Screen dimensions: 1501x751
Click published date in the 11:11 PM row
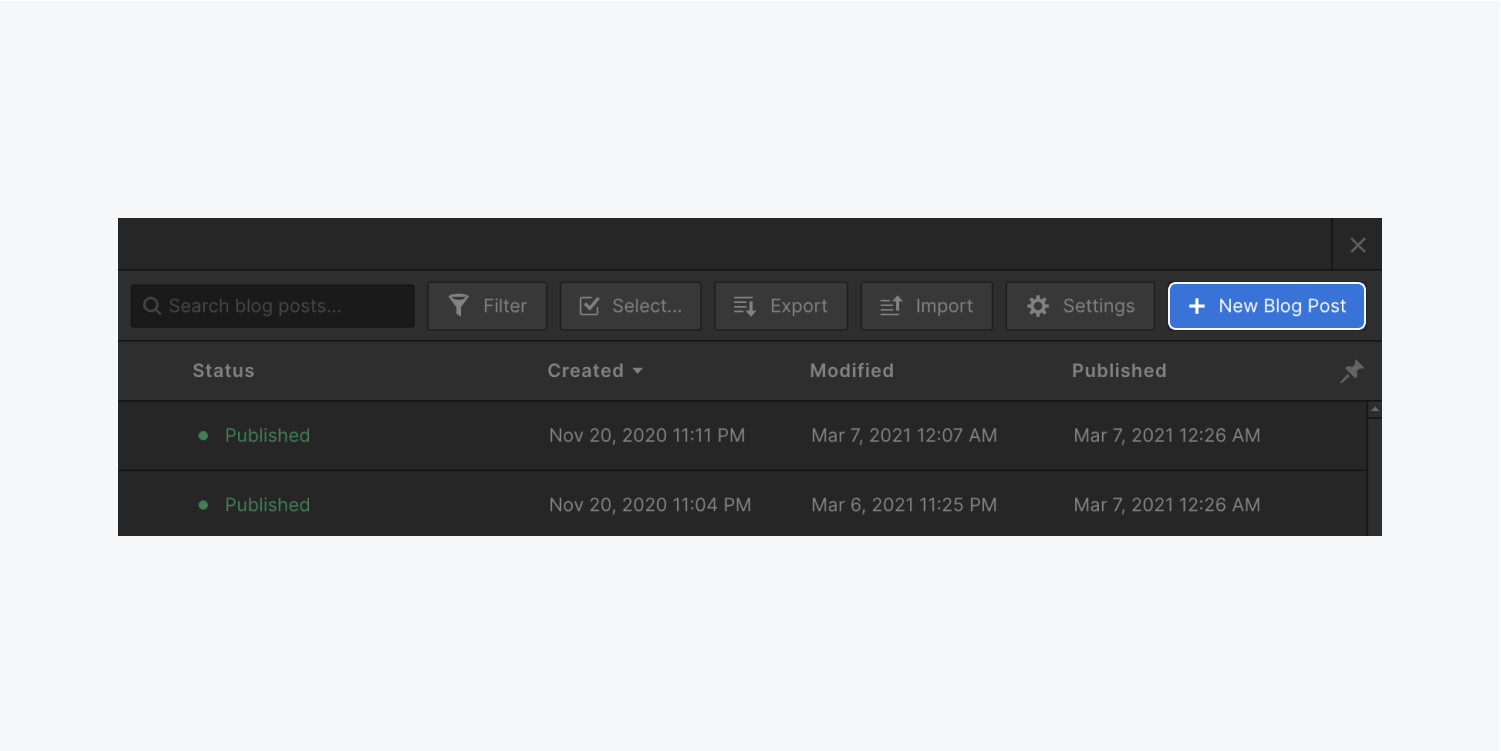coord(1167,435)
